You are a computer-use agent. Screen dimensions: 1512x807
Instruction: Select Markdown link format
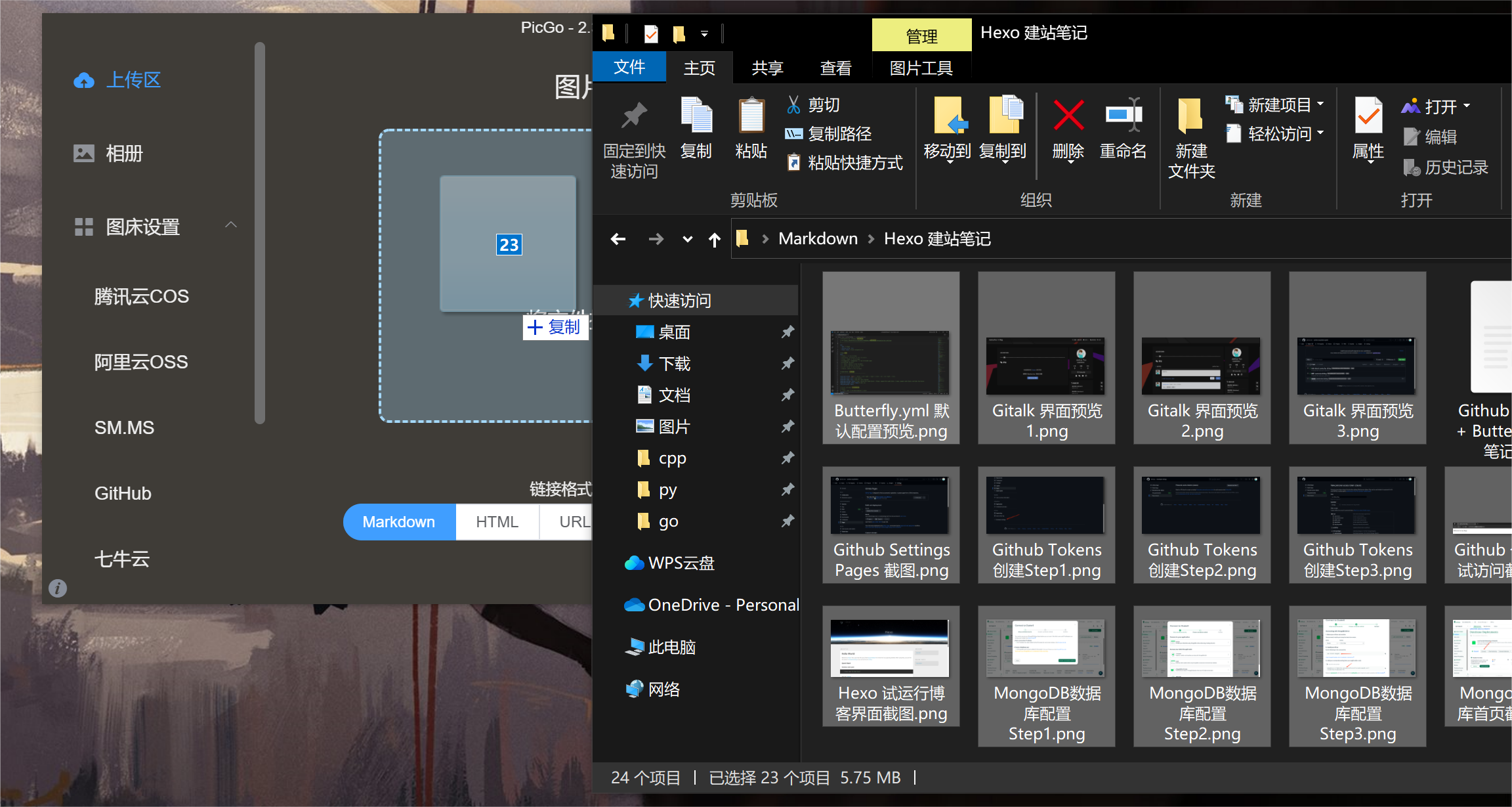[399, 522]
